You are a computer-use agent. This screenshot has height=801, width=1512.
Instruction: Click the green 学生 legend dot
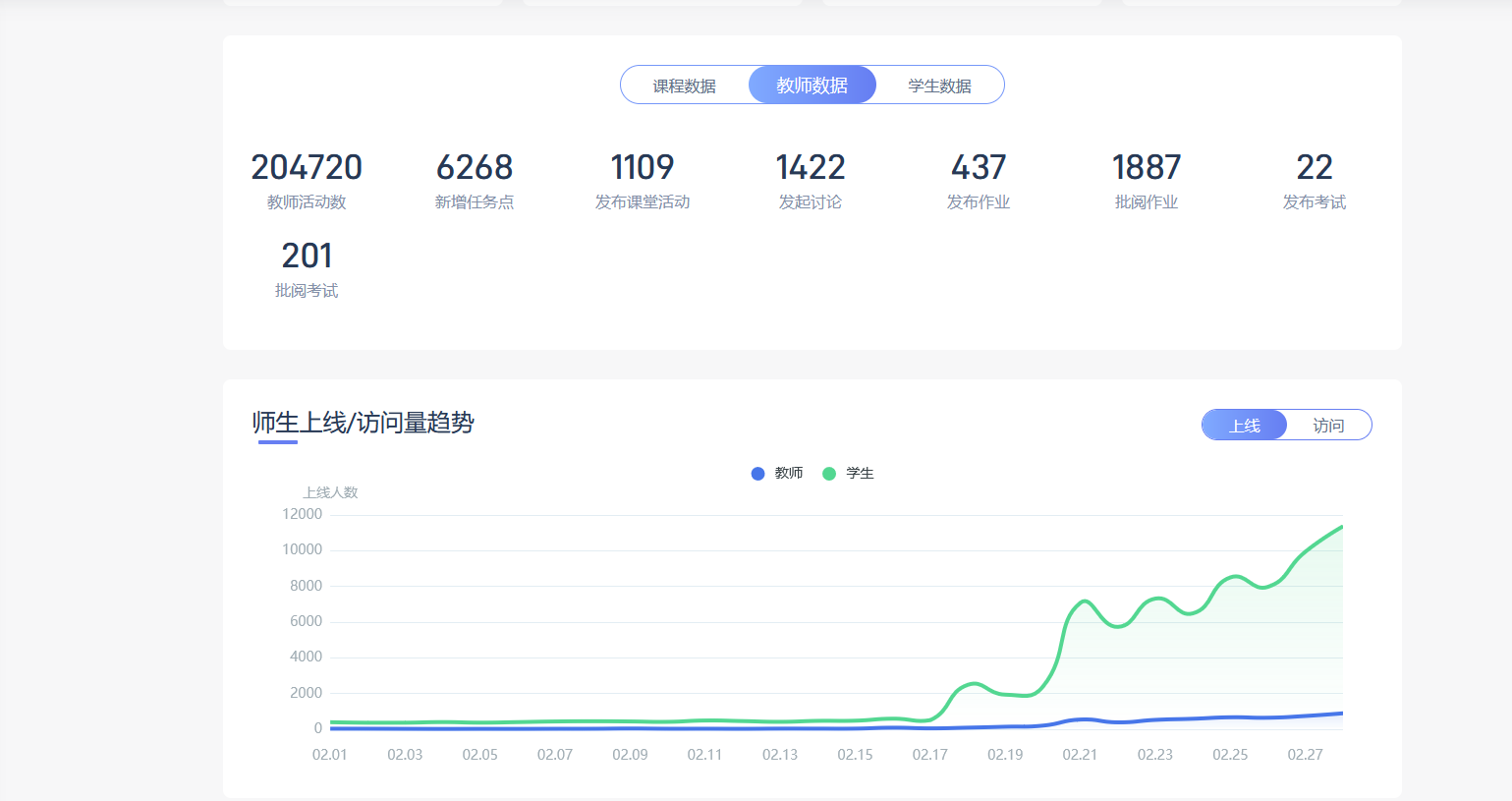829,474
